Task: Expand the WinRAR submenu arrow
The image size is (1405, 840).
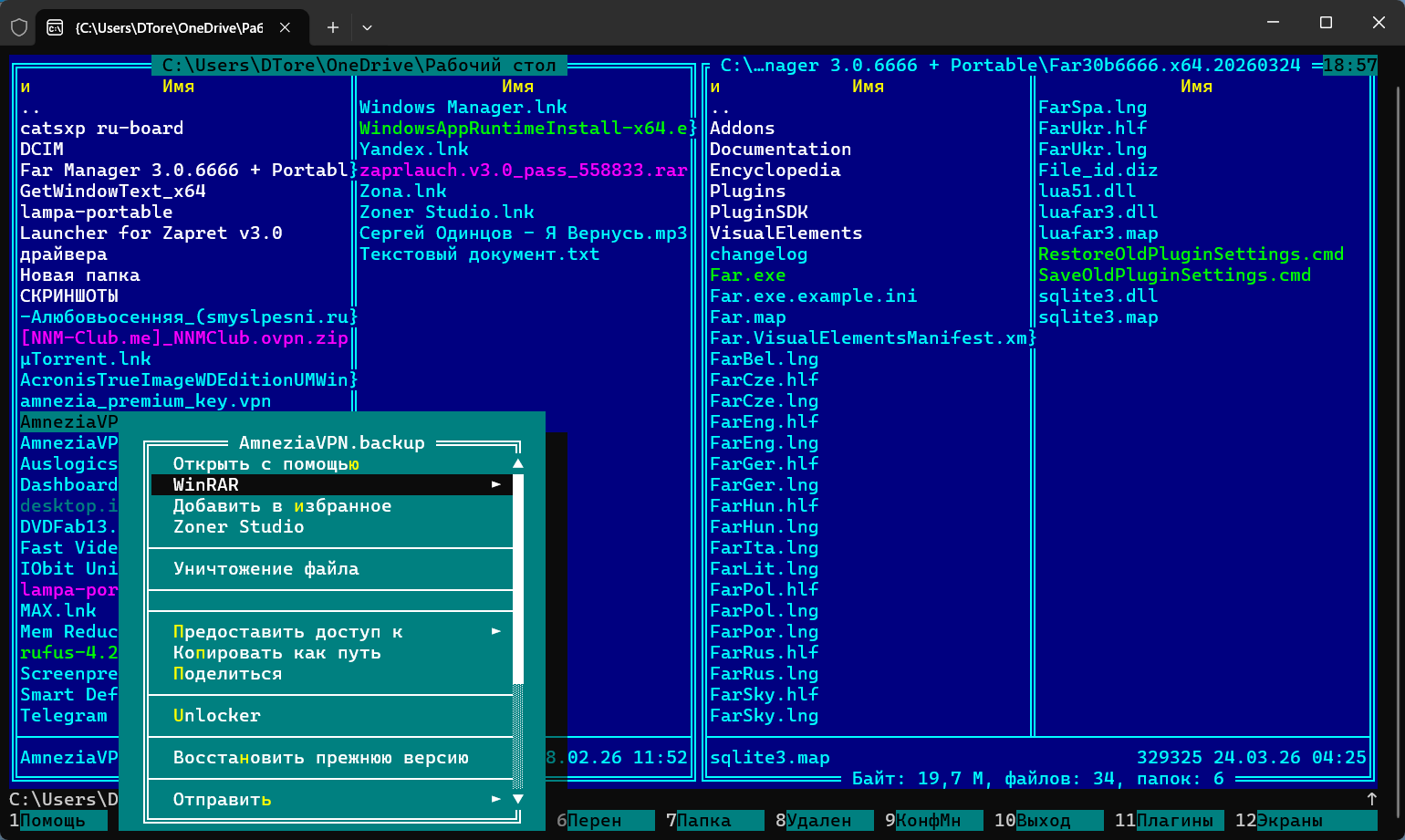Action: click(x=496, y=484)
